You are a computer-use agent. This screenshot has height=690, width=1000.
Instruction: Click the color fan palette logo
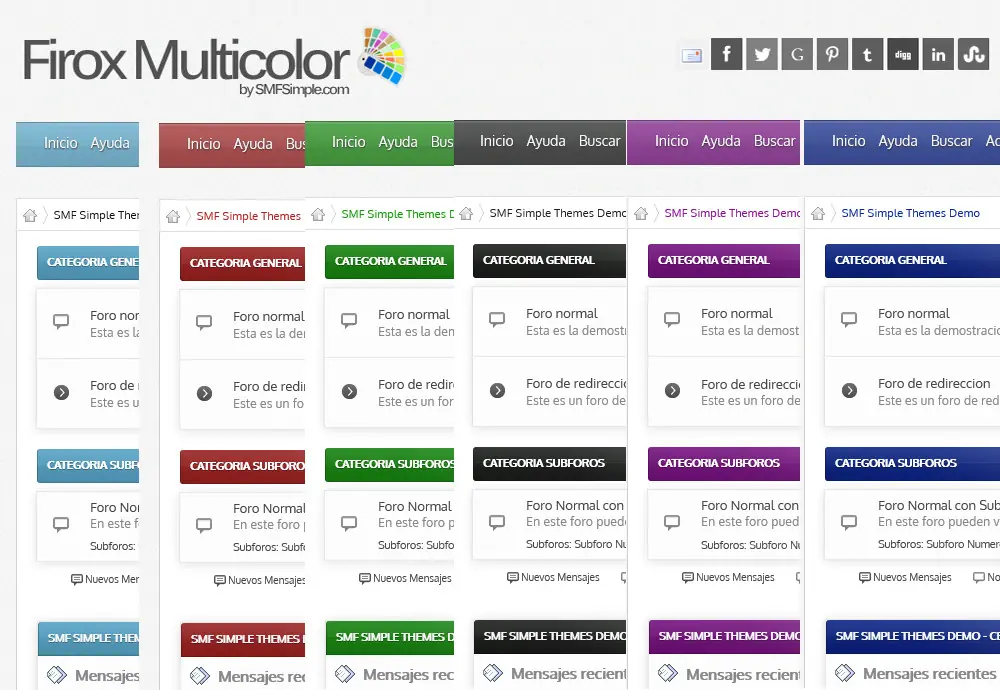tap(381, 55)
